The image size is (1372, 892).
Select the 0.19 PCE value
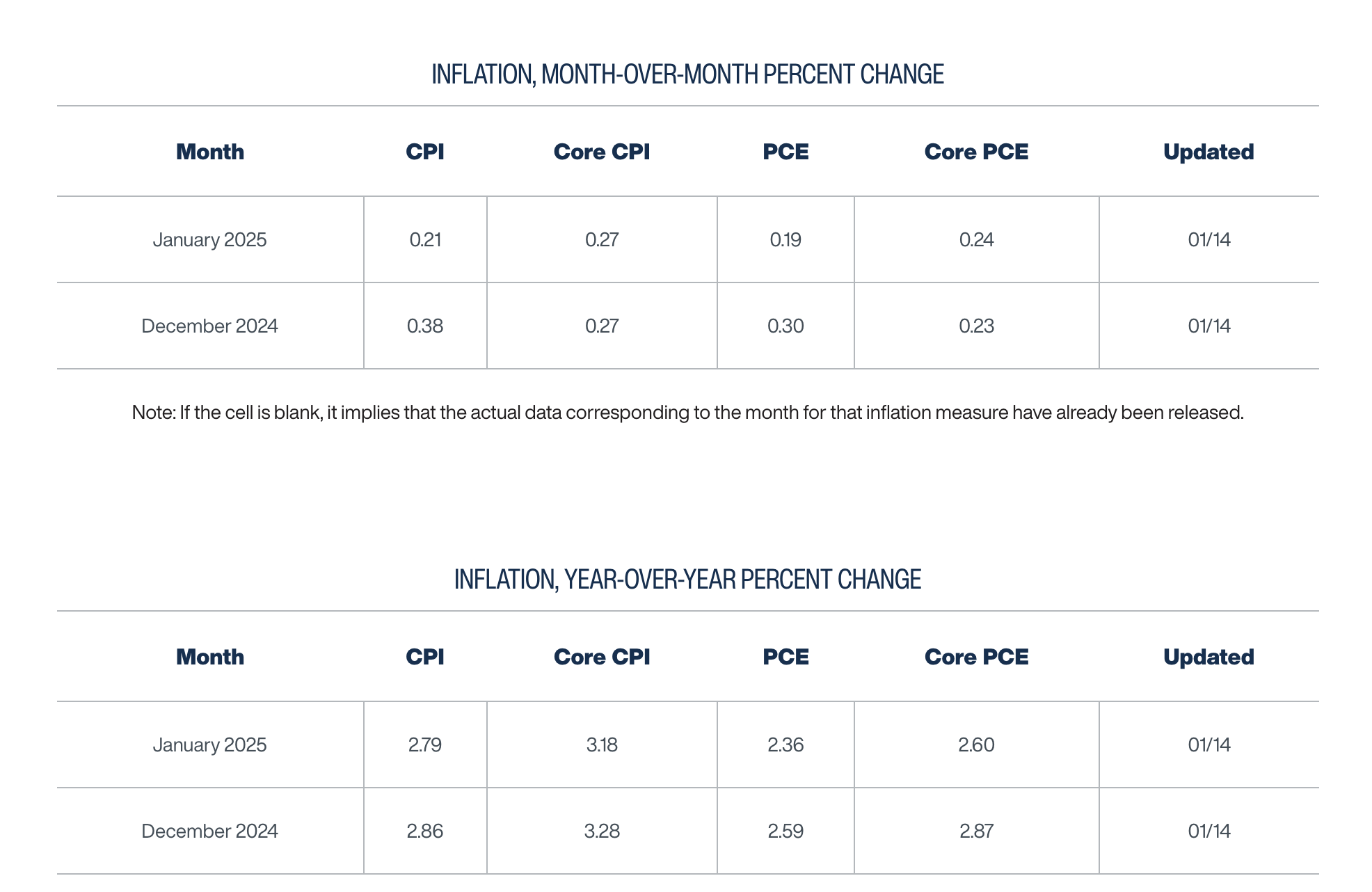pyautogui.click(x=785, y=240)
